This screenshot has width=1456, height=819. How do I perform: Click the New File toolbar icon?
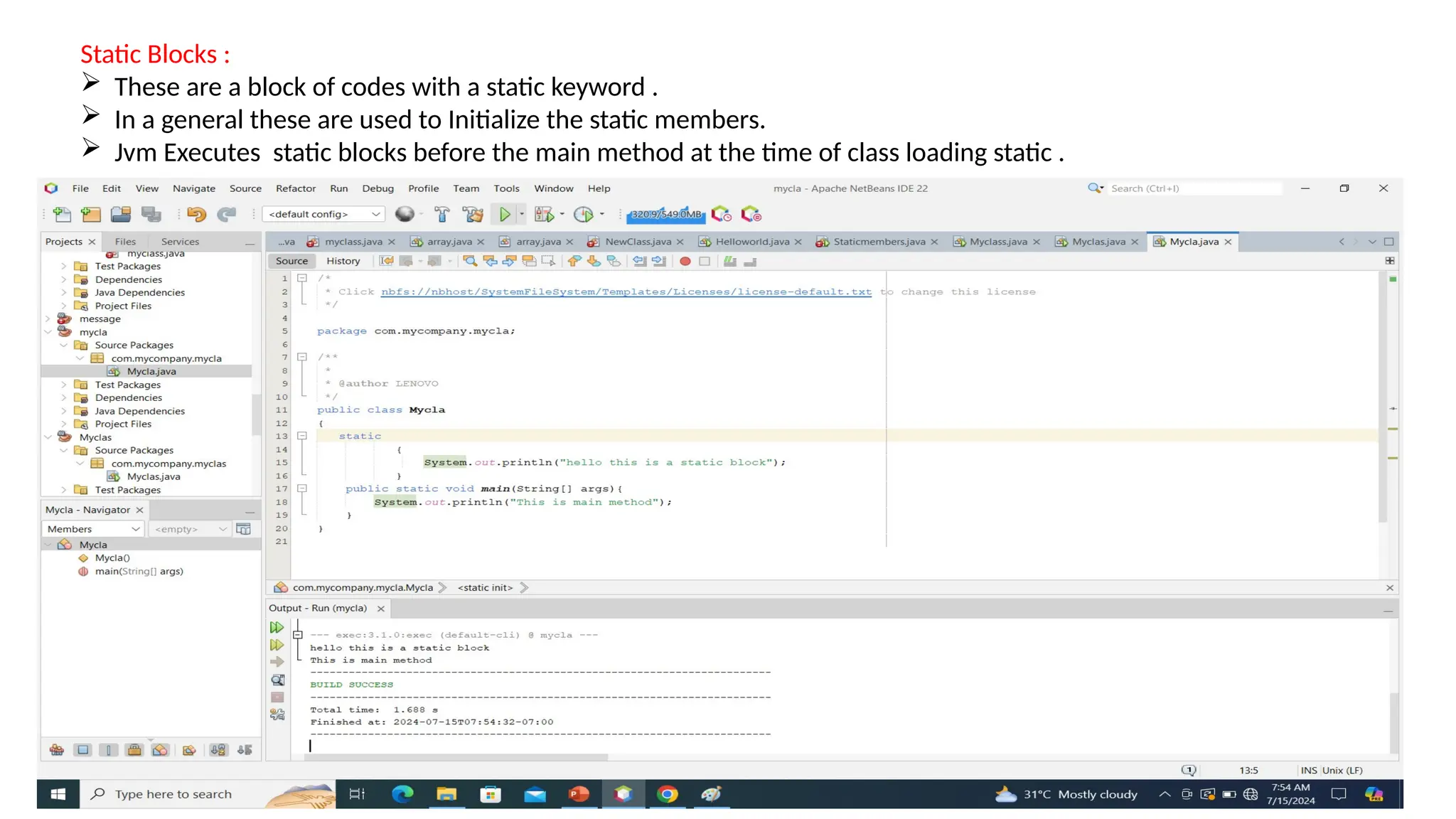tap(62, 214)
